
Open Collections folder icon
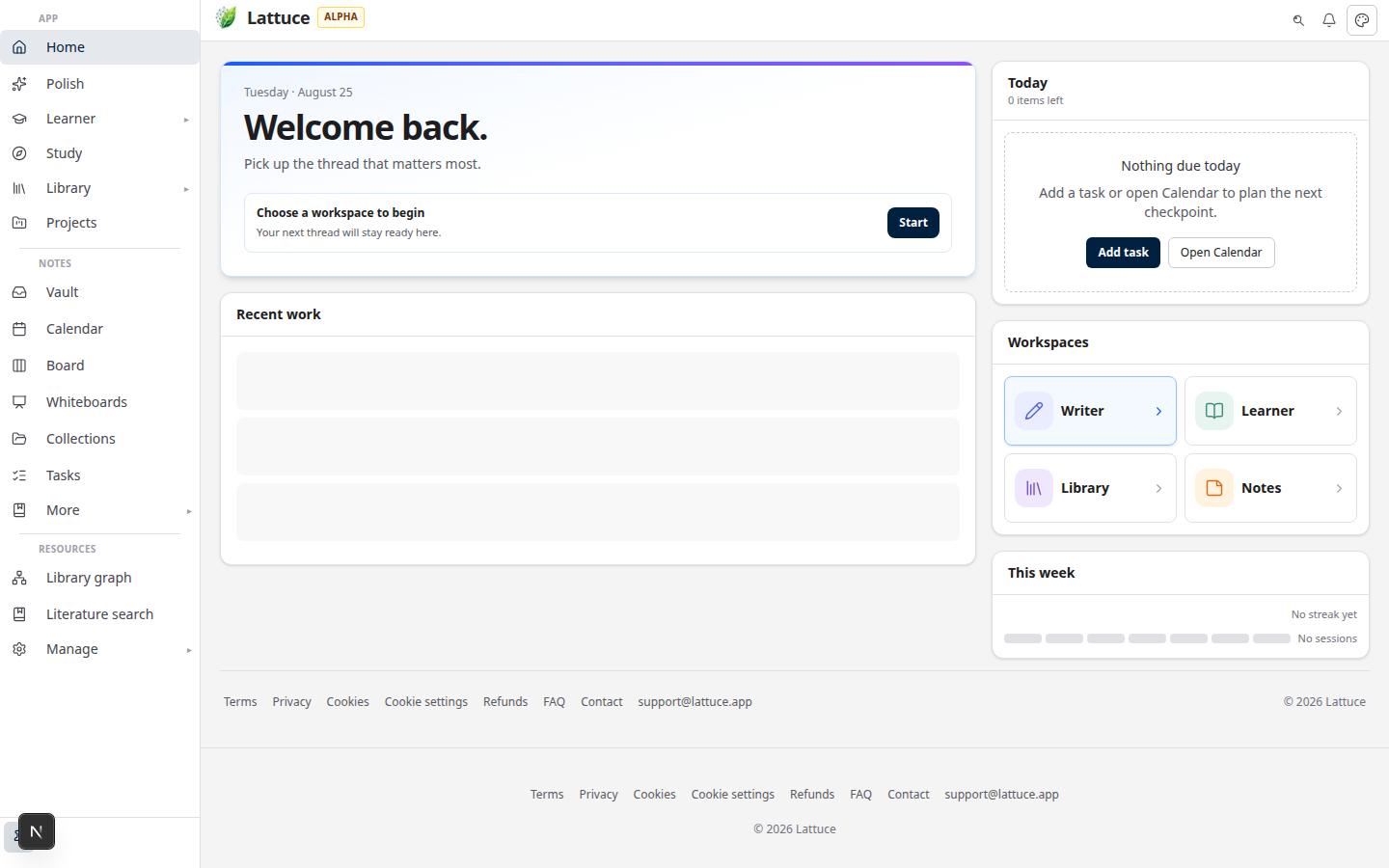coord(19,439)
